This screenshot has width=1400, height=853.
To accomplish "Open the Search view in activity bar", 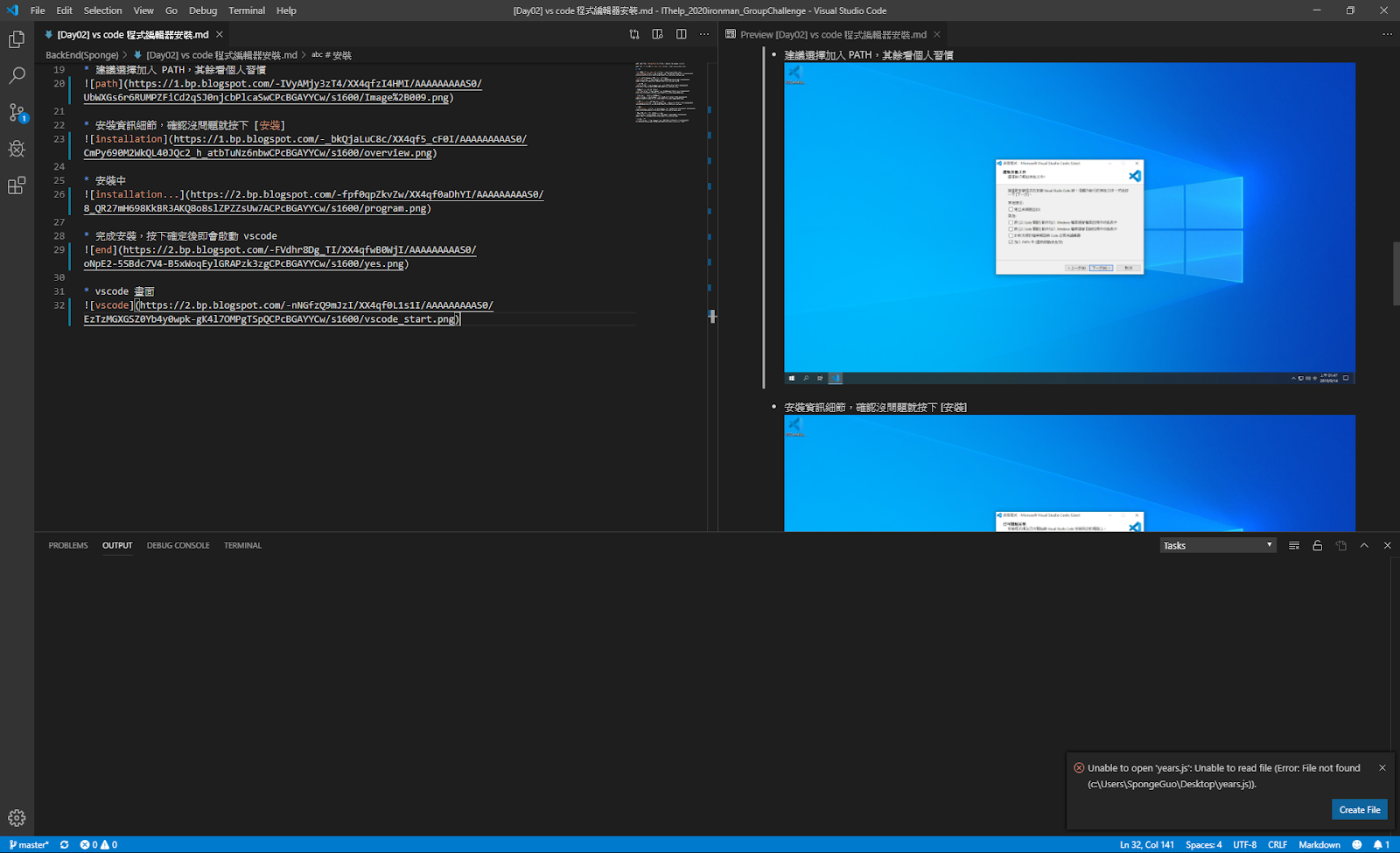I will click(x=17, y=76).
